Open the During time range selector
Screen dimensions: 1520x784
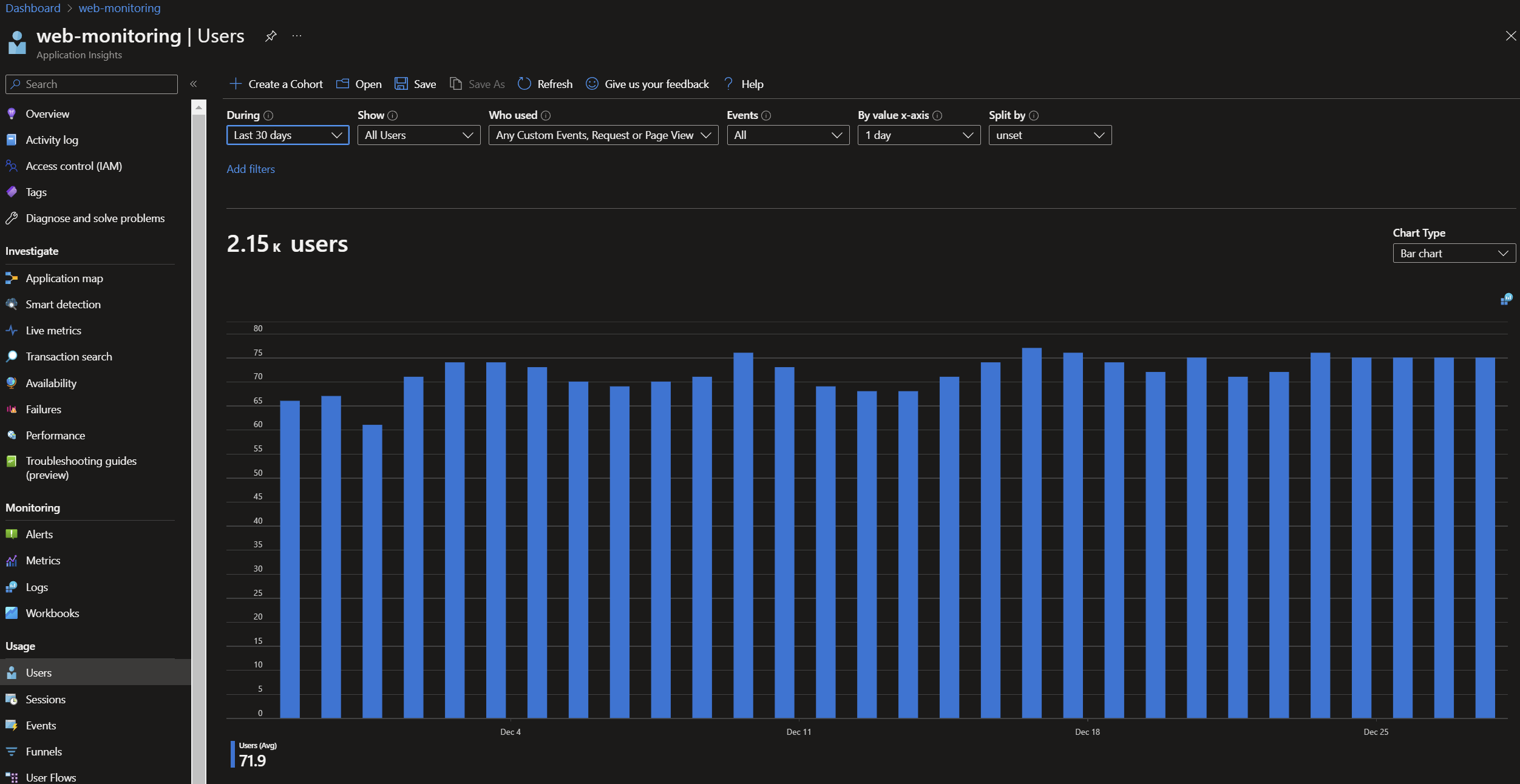point(287,135)
